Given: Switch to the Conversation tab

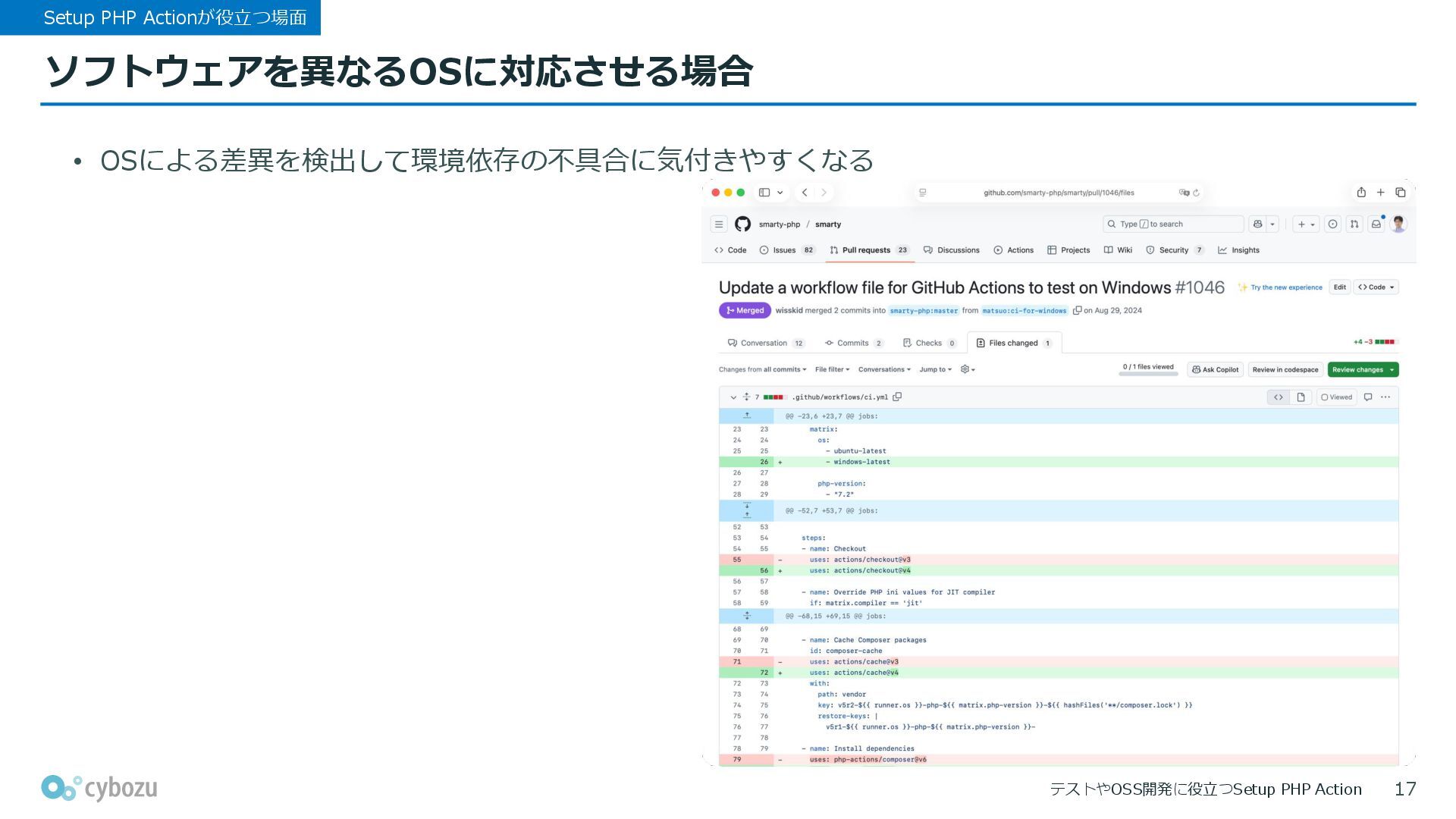Looking at the screenshot, I should (763, 343).
